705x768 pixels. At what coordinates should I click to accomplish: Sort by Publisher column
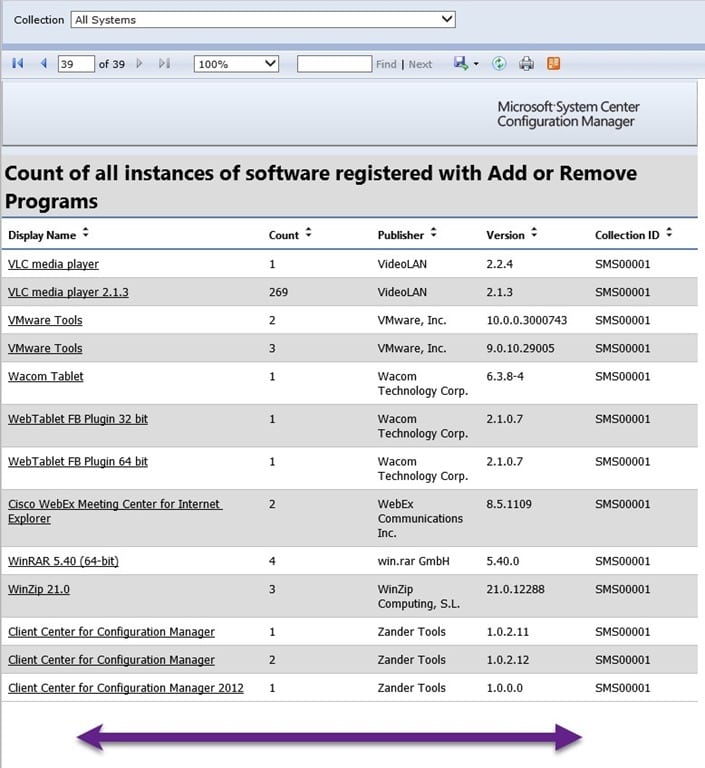coord(433,233)
